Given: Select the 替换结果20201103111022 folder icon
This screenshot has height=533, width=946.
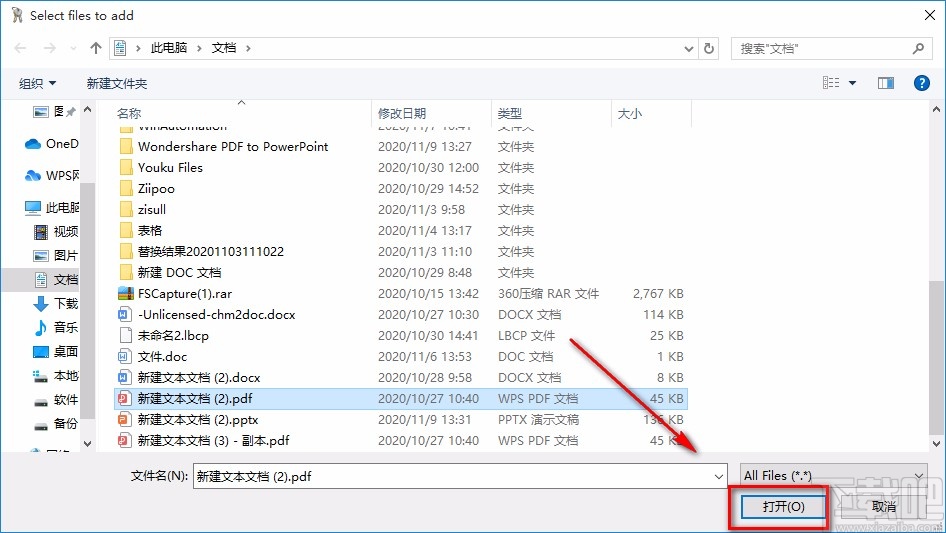Looking at the screenshot, I should (x=125, y=252).
